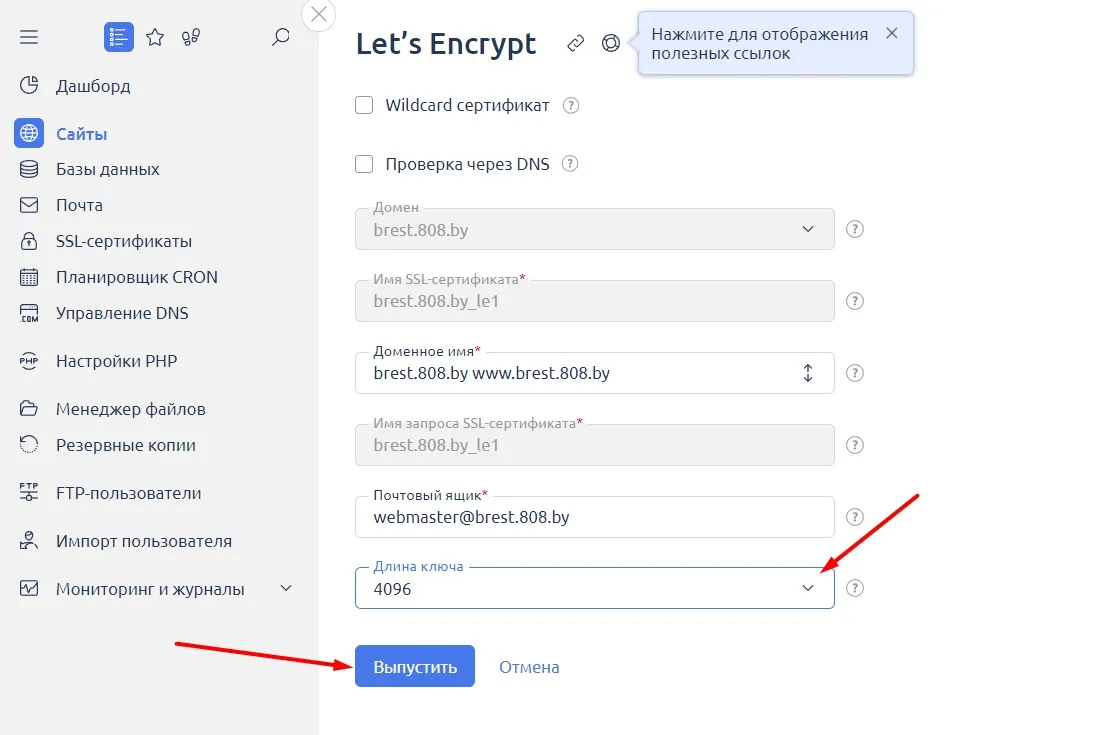Open favorites star icon

coord(155,37)
